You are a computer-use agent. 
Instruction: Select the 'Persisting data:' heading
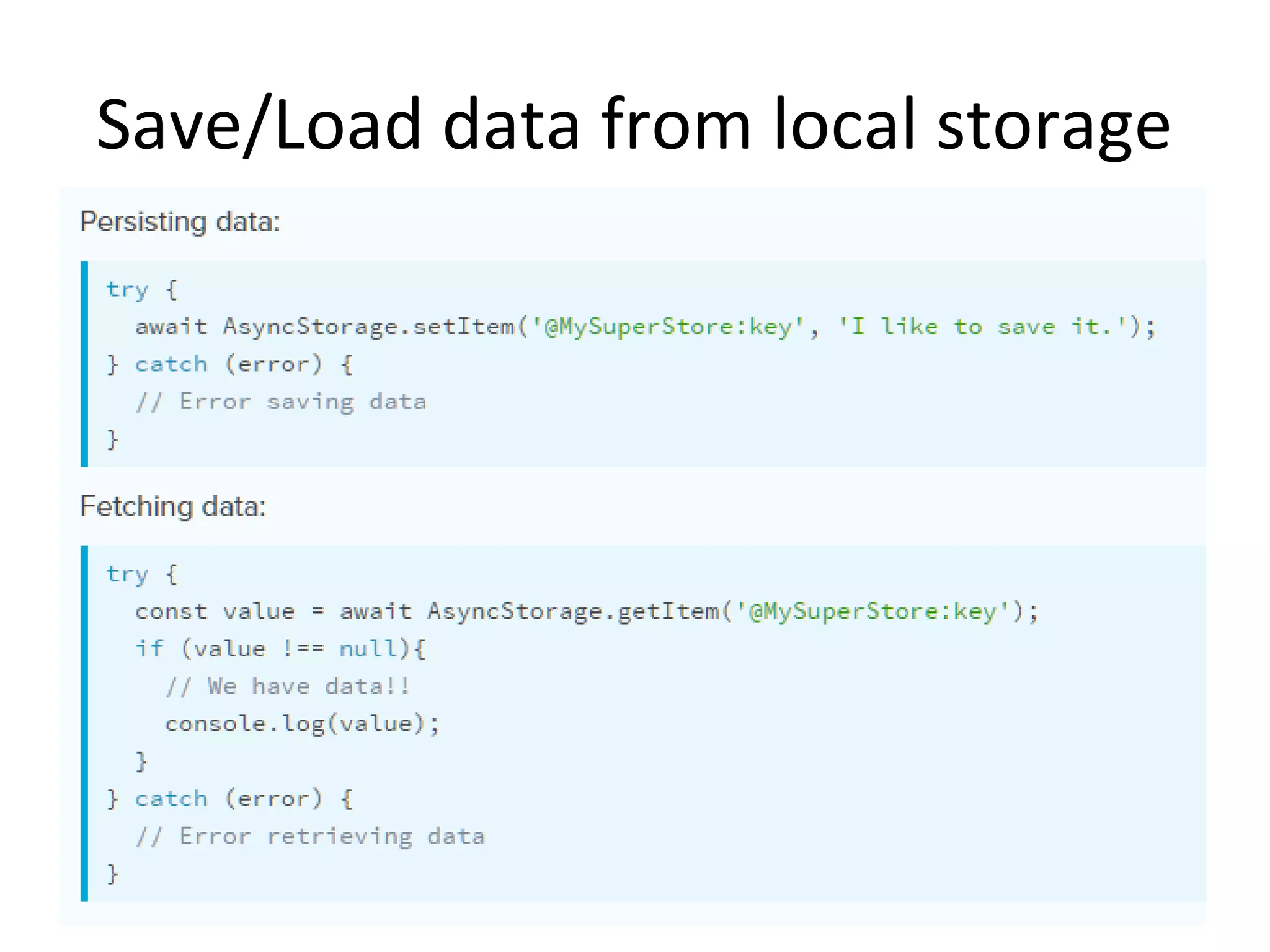click(180, 222)
